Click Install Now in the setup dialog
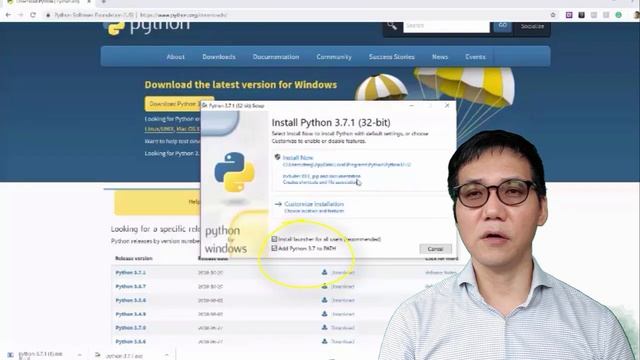The height and width of the screenshot is (360, 640). tap(298, 158)
